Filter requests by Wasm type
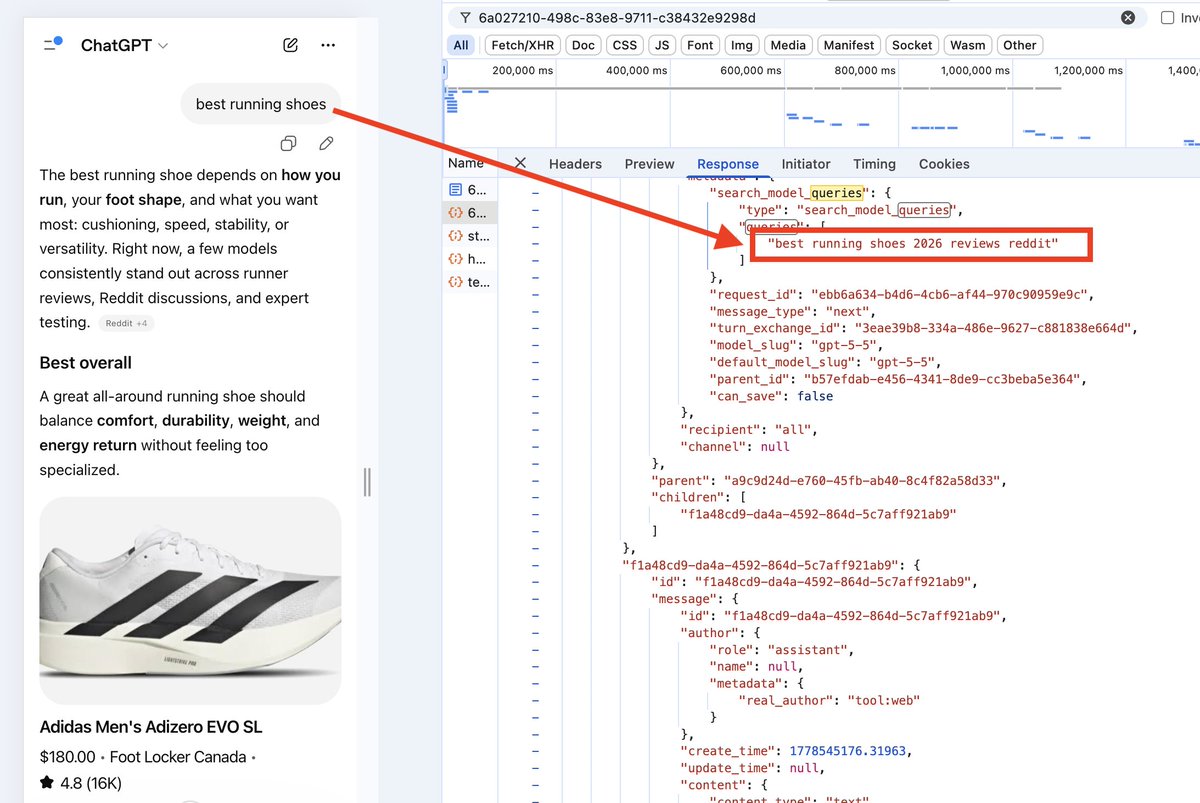 (x=968, y=45)
